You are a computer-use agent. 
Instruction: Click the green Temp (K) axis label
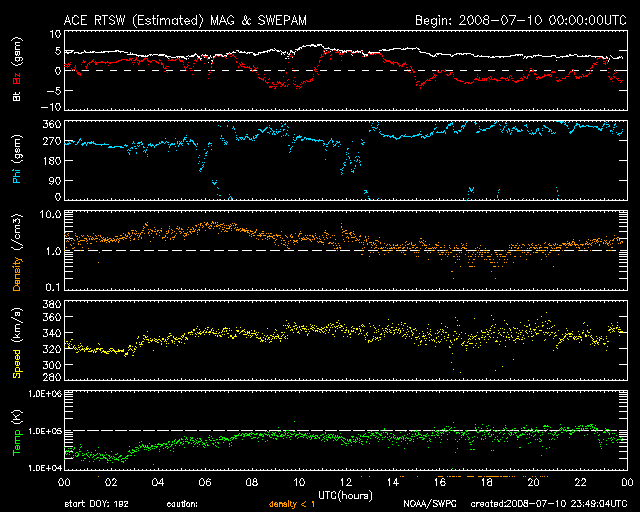pos(16,430)
